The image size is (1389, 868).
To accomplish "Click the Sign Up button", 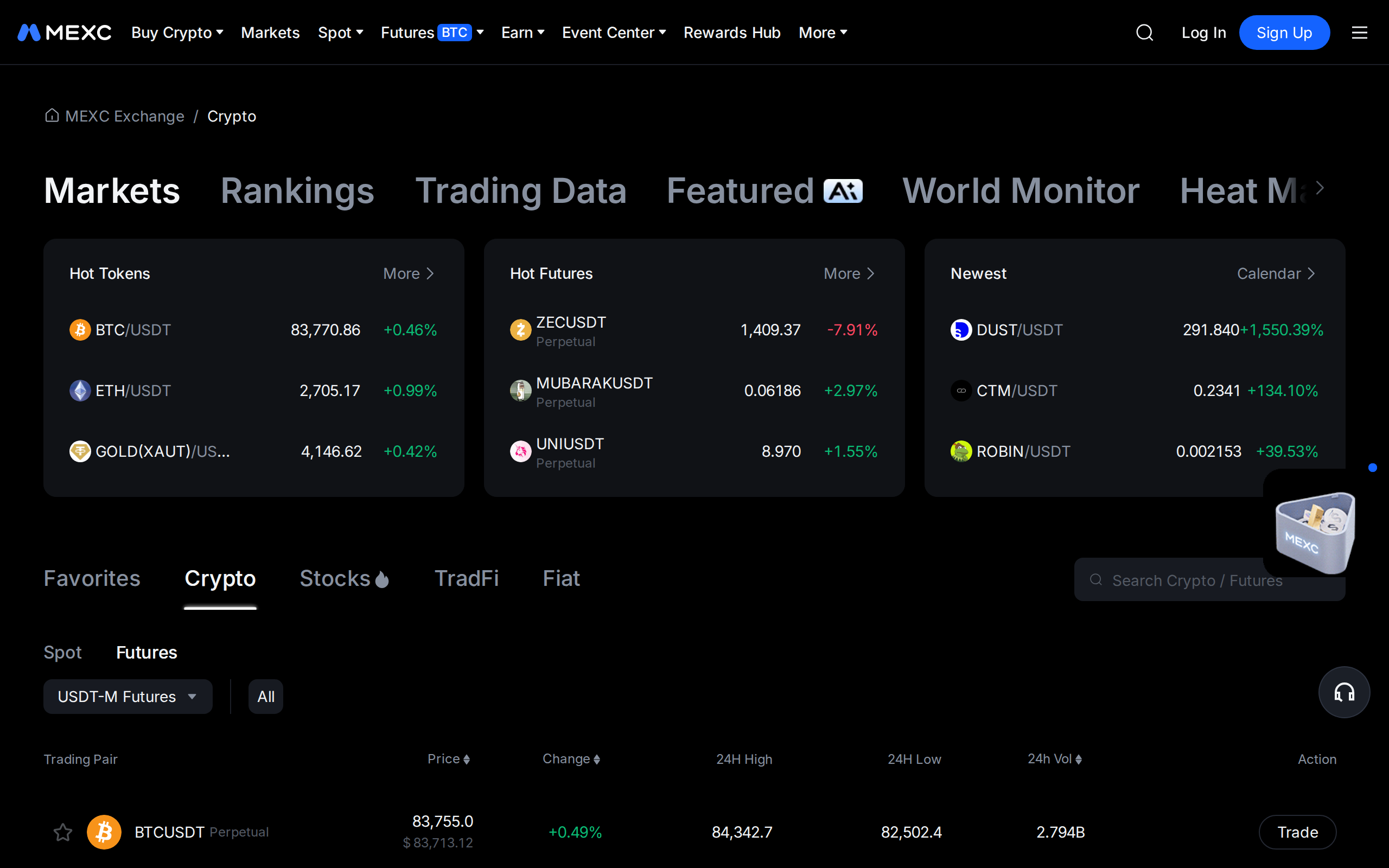I will click(x=1284, y=33).
